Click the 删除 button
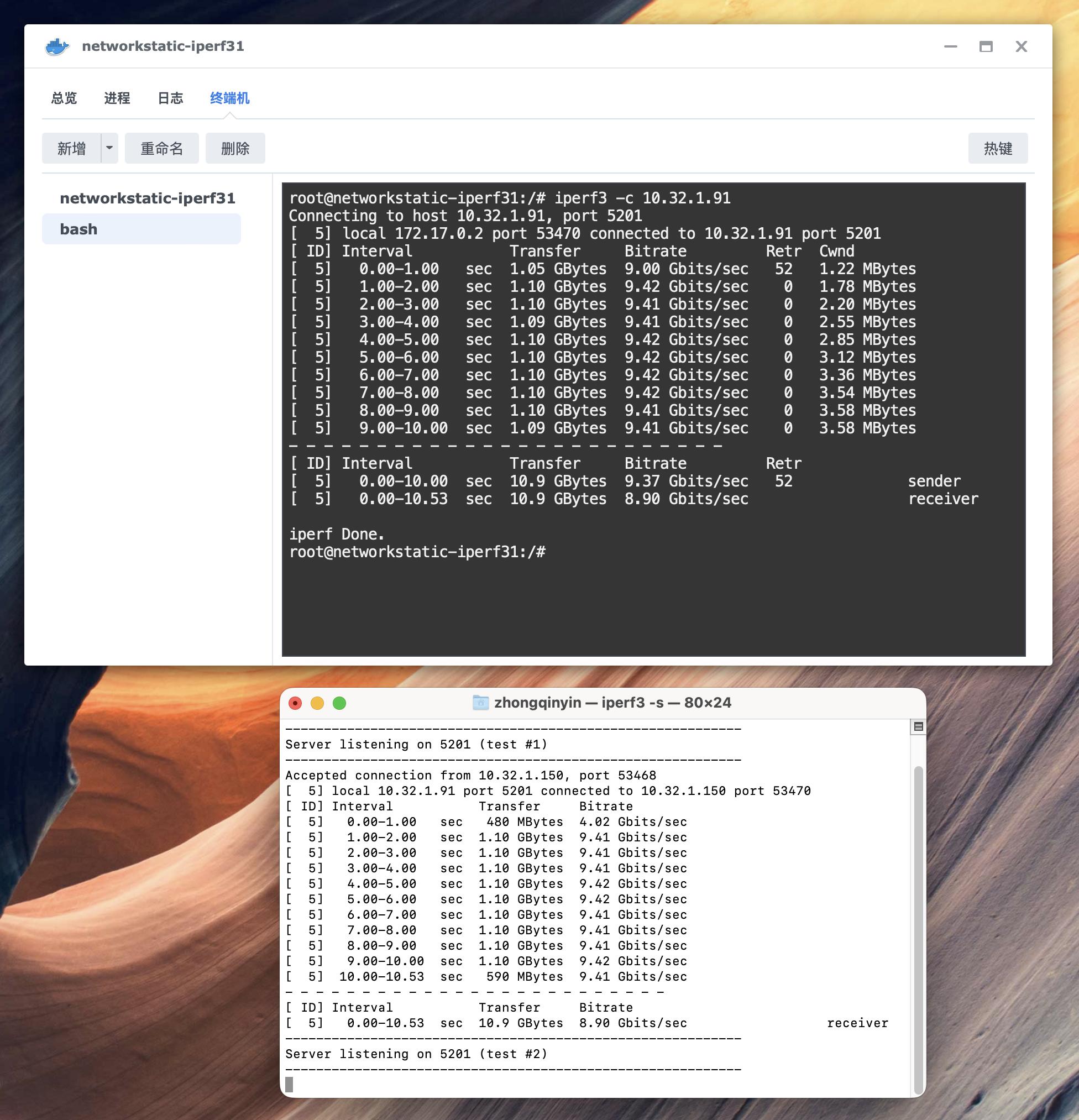The height and width of the screenshot is (1120, 1079). click(235, 148)
